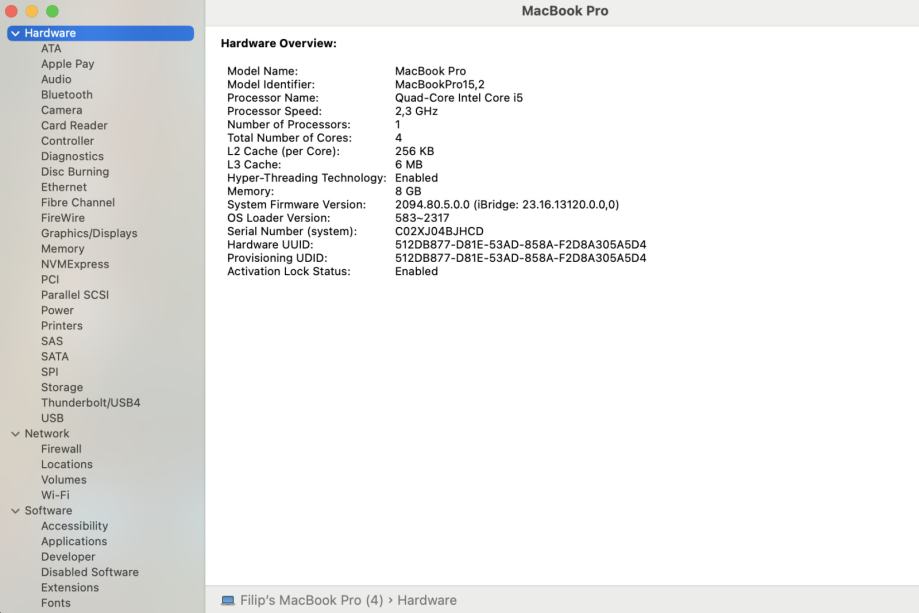This screenshot has width=919, height=613.
Task: Open Graphics/Displays info
Action: tap(89, 233)
